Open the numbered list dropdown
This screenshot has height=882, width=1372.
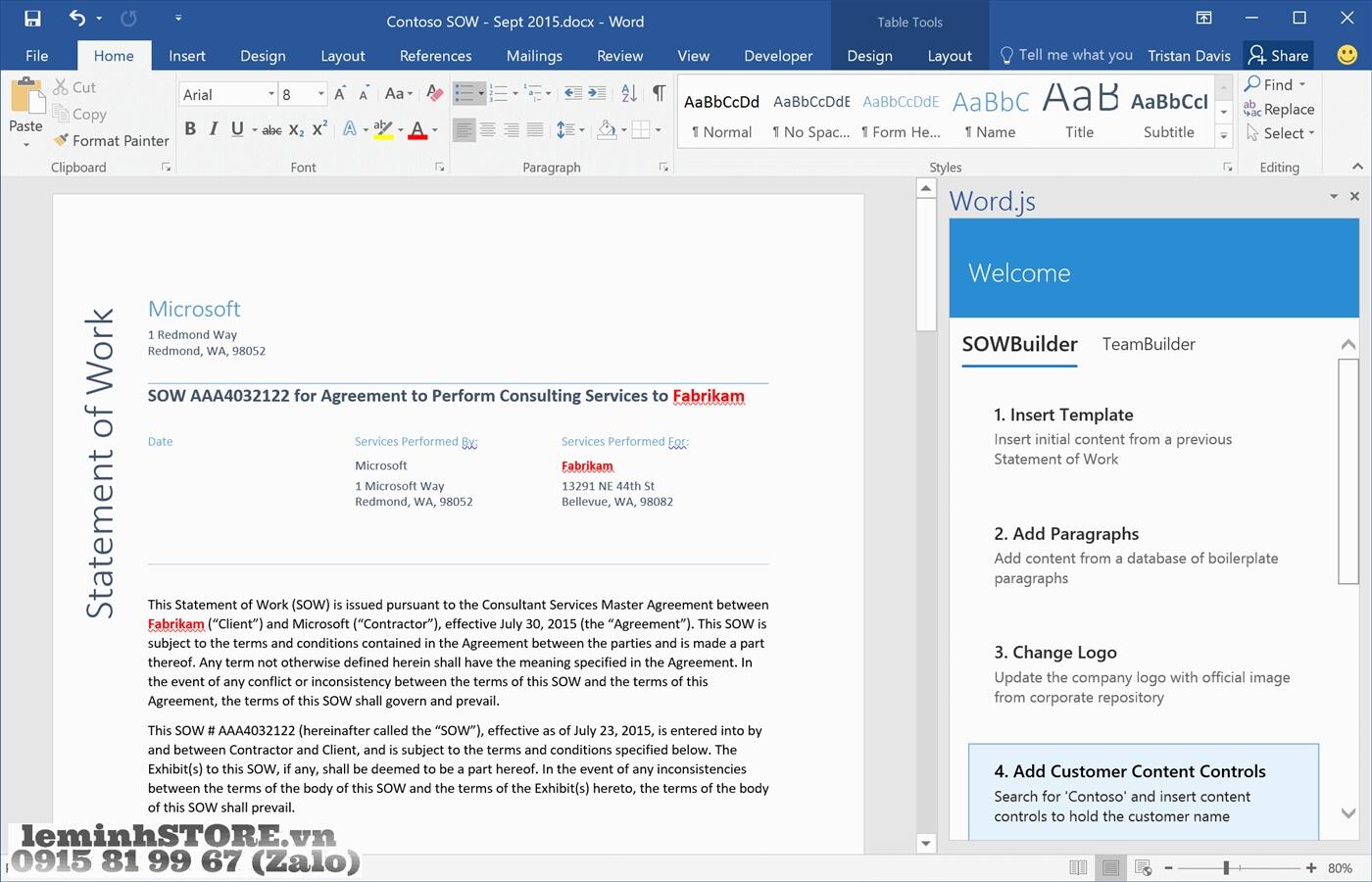click(515, 94)
